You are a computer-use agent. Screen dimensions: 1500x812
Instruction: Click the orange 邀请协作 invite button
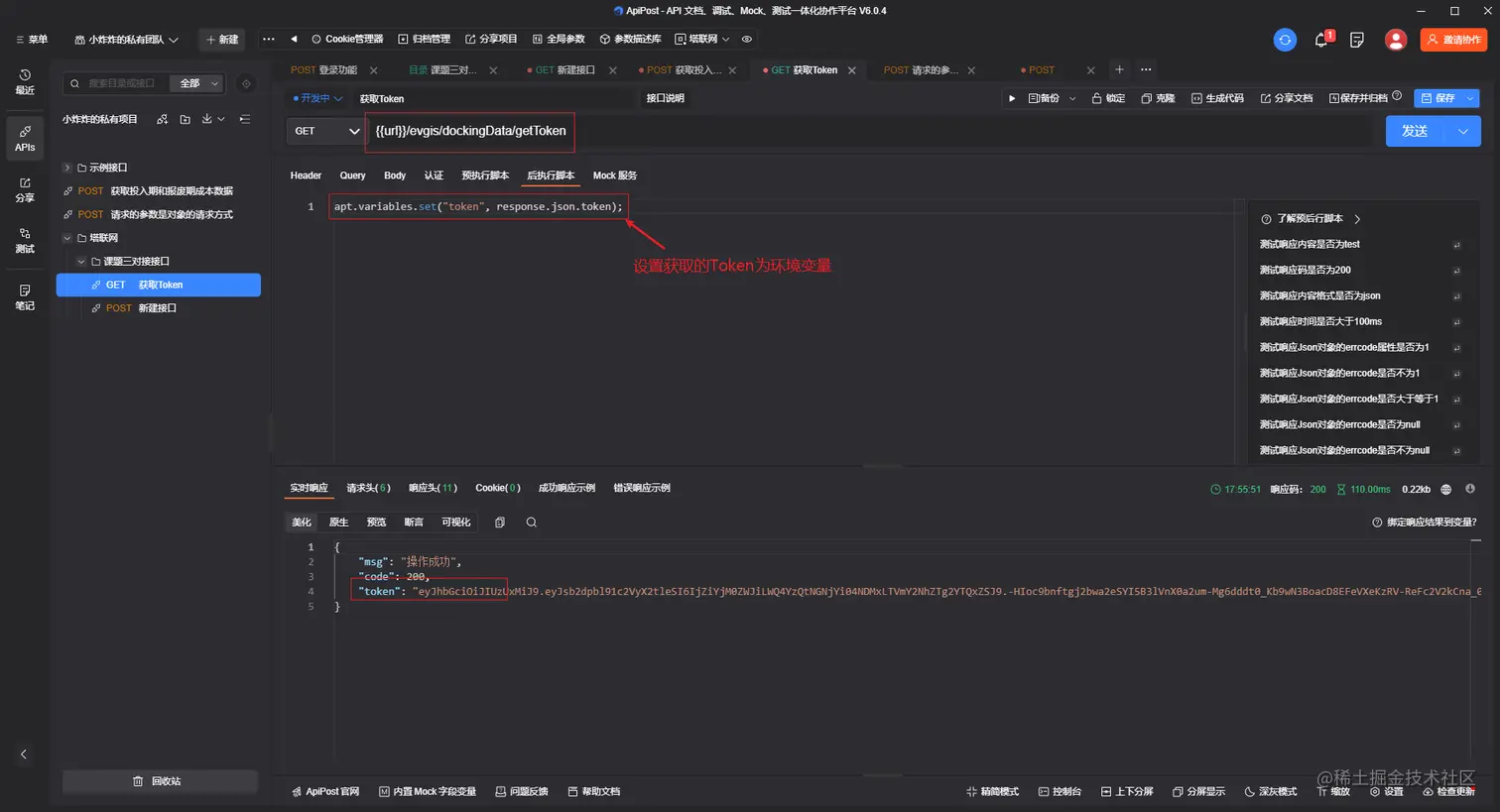1453,40
